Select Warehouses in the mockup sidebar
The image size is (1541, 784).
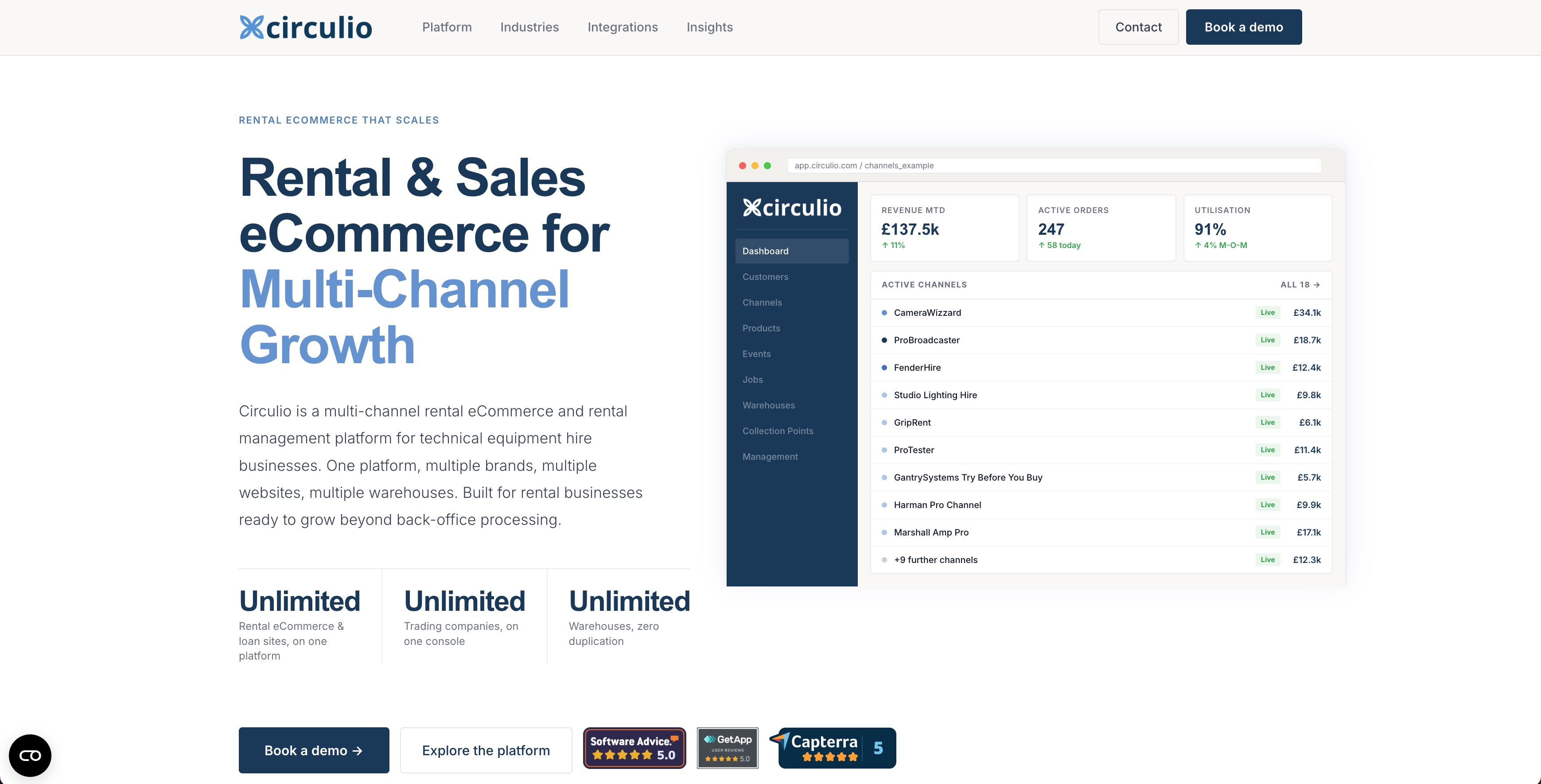point(792,405)
